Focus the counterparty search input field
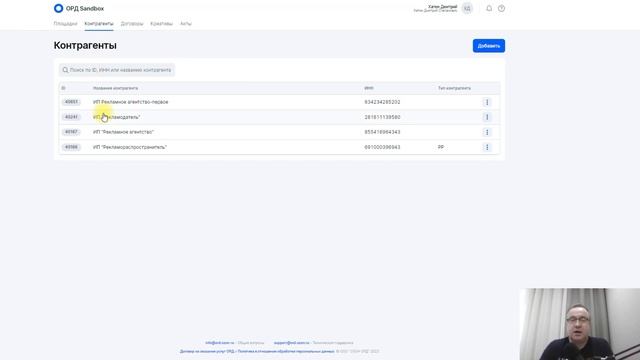The width and height of the screenshot is (640, 360). (117, 70)
